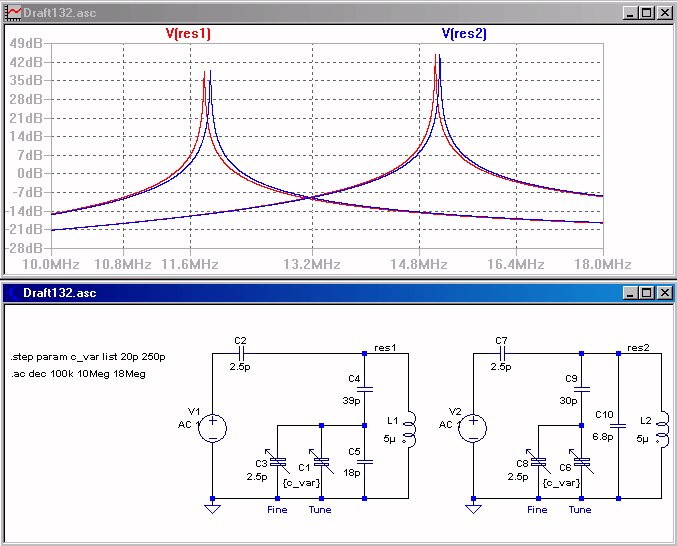
Task: Click variable capacitor C3 symbol
Action: [278, 462]
